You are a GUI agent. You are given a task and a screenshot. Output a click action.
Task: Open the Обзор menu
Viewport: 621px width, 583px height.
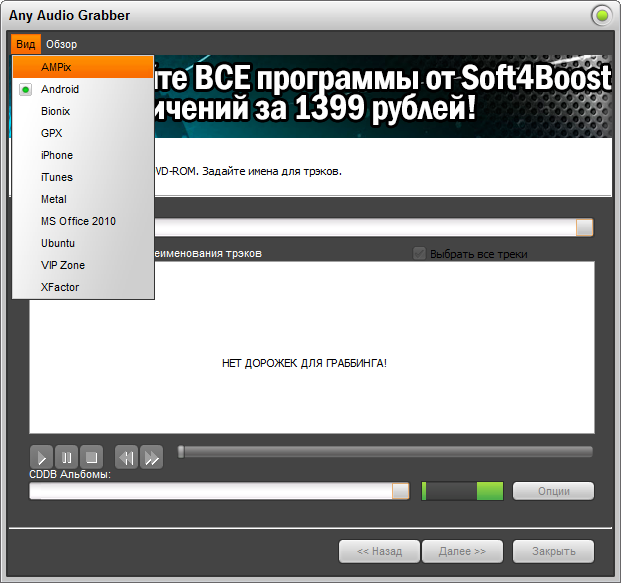coord(61,44)
